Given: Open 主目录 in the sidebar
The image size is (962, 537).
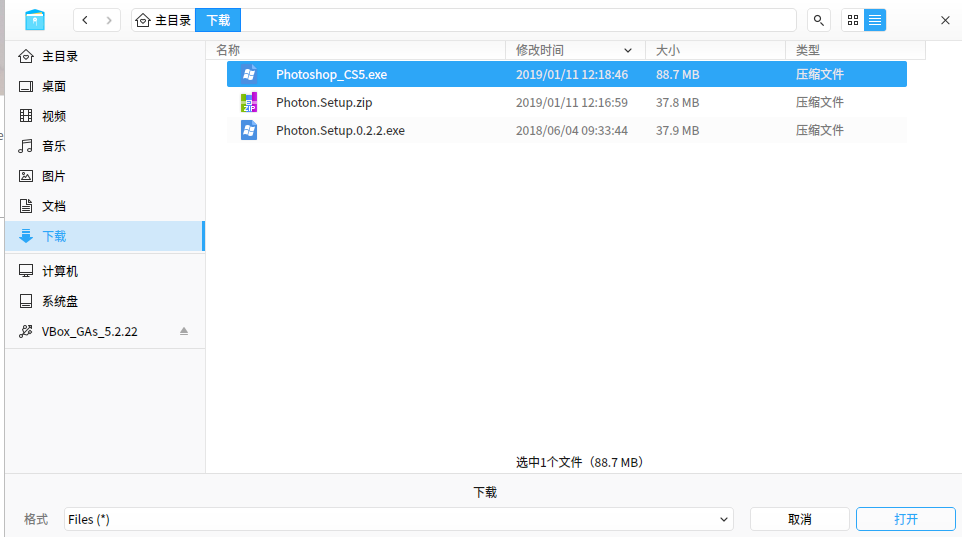Looking at the screenshot, I should 105,56.
